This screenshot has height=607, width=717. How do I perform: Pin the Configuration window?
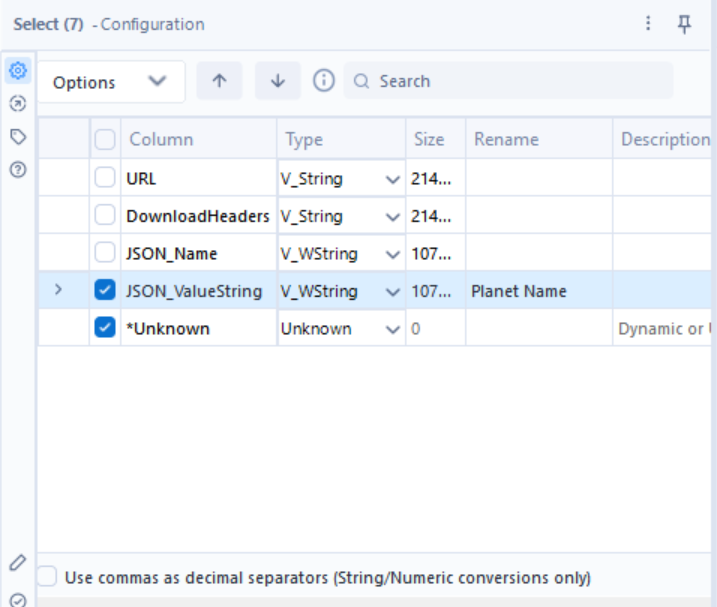pyautogui.click(x=685, y=24)
